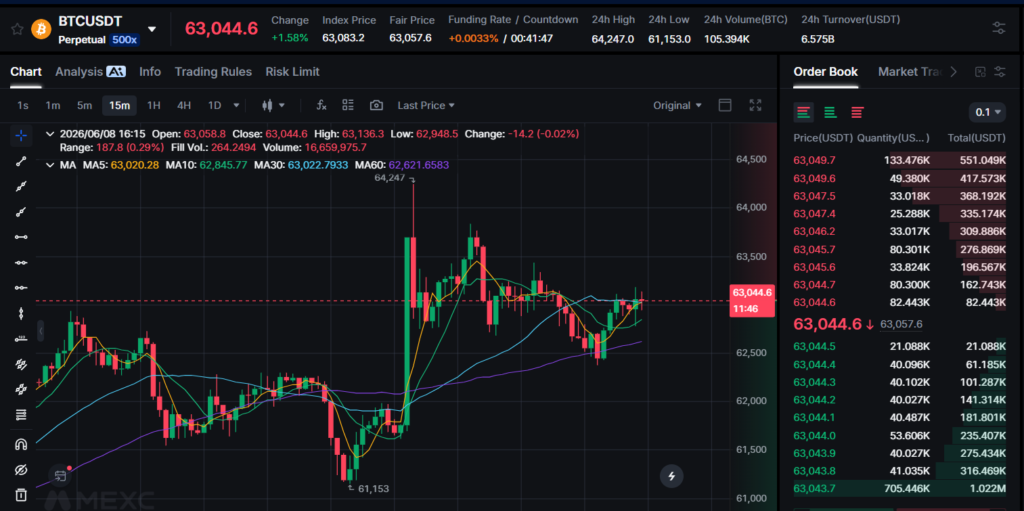Open the trading pair selector arrow beside BTCUSDT

[x=152, y=29]
